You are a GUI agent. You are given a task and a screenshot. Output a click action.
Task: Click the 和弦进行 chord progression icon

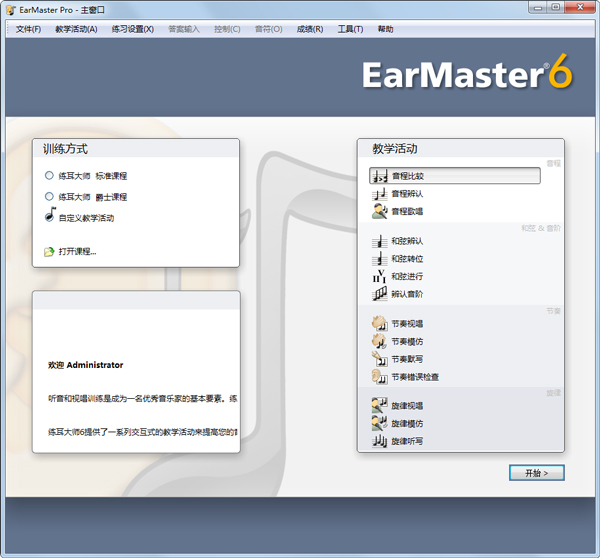380,276
